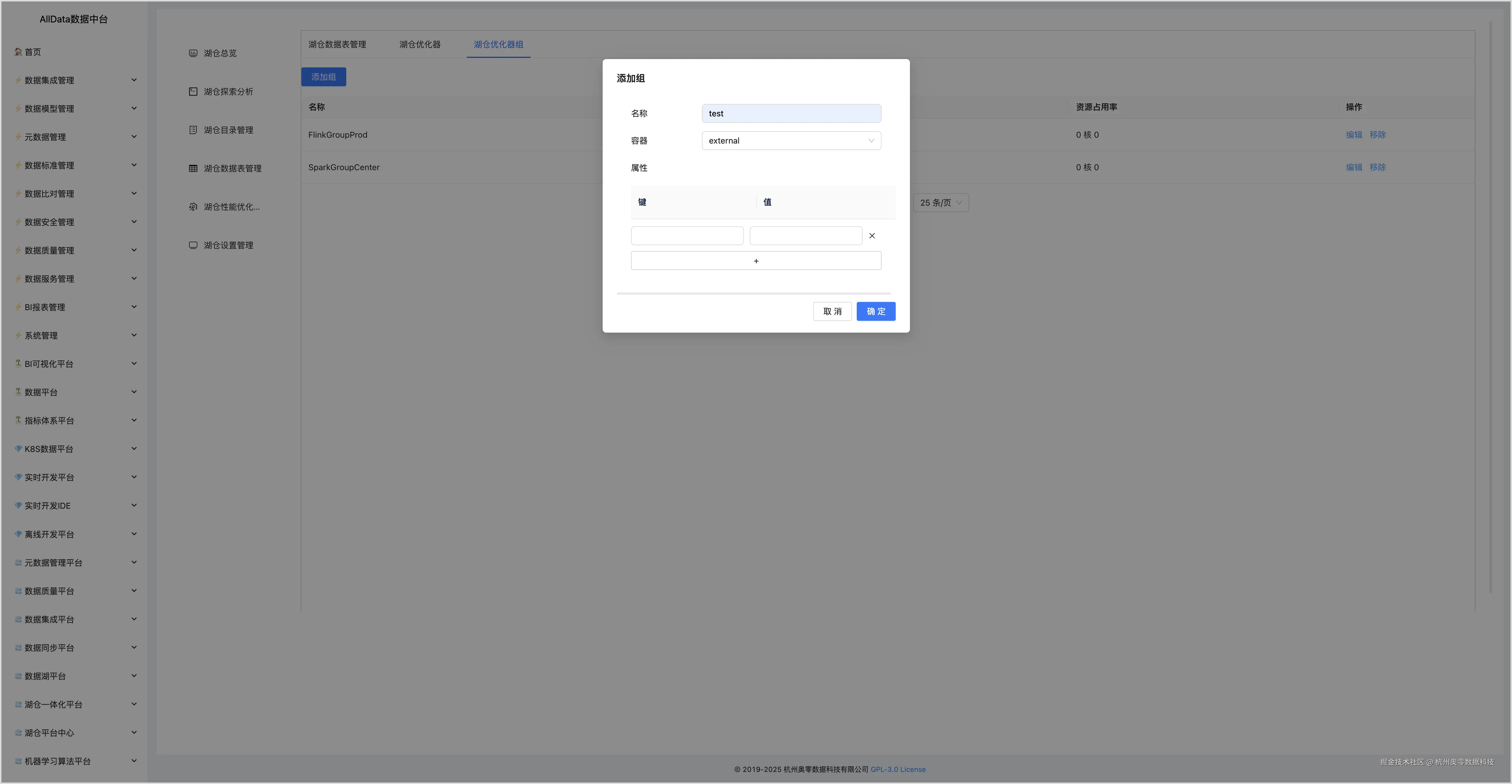Remove the key-value row with X icon
Image resolution: width=1512 pixels, height=784 pixels.
(x=872, y=236)
